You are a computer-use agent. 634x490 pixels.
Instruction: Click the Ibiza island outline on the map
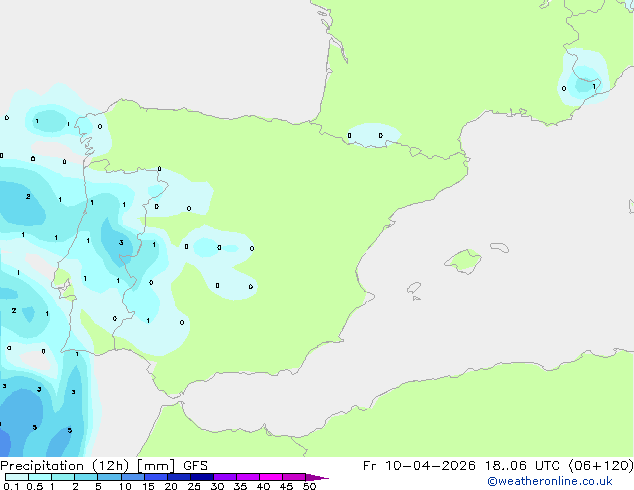pyautogui.click(x=414, y=288)
